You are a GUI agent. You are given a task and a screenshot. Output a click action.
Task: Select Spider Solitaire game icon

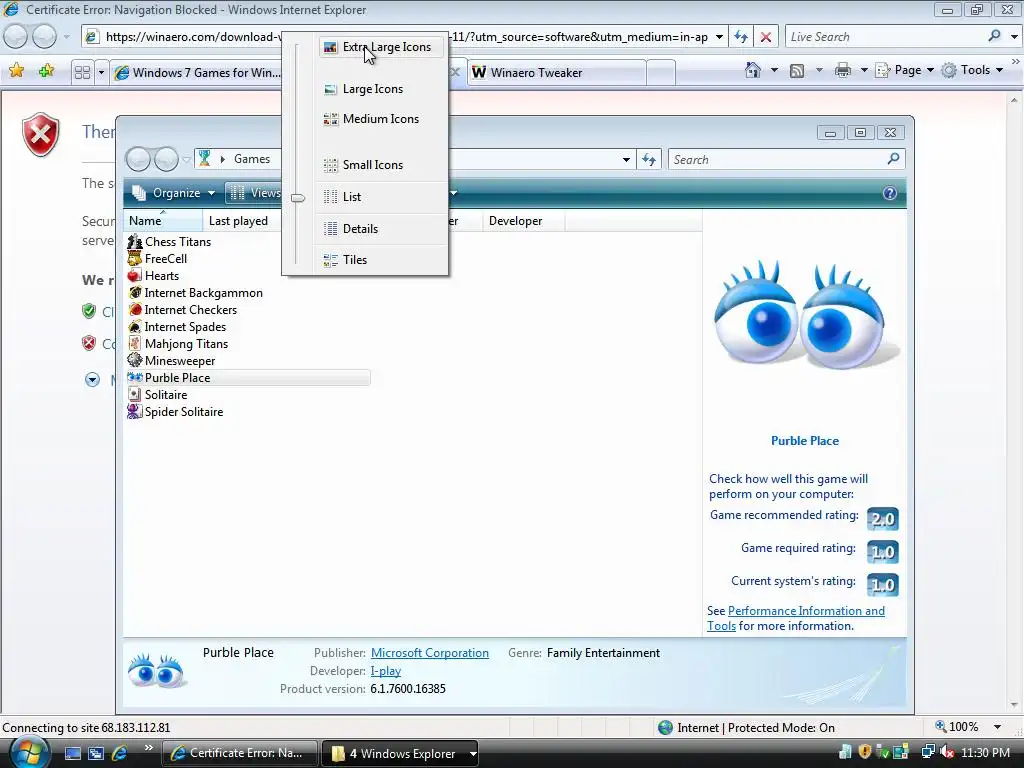pyautogui.click(x=135, y=411)
